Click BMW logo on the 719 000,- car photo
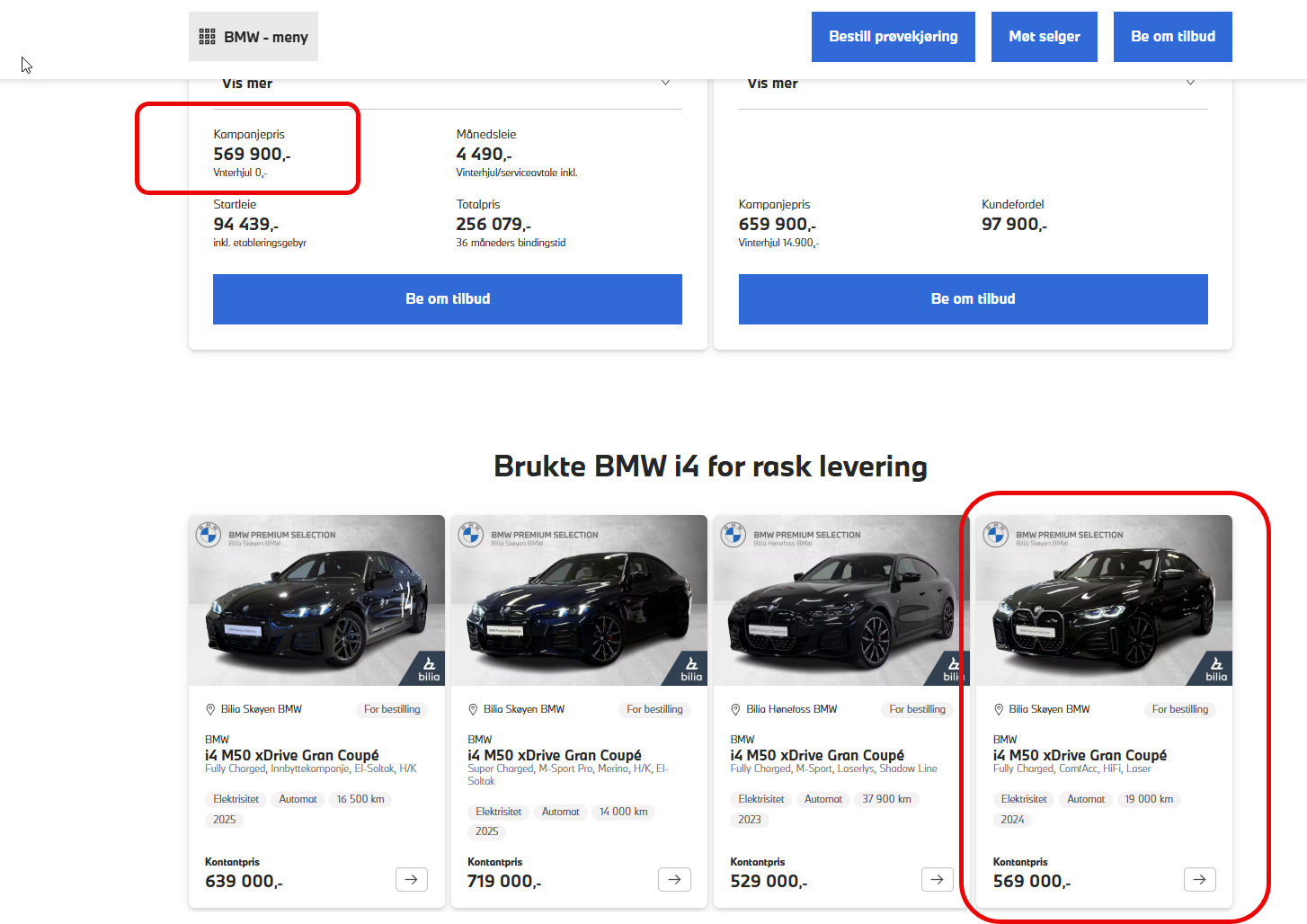The image size is (1307, 924). (471, 535)
